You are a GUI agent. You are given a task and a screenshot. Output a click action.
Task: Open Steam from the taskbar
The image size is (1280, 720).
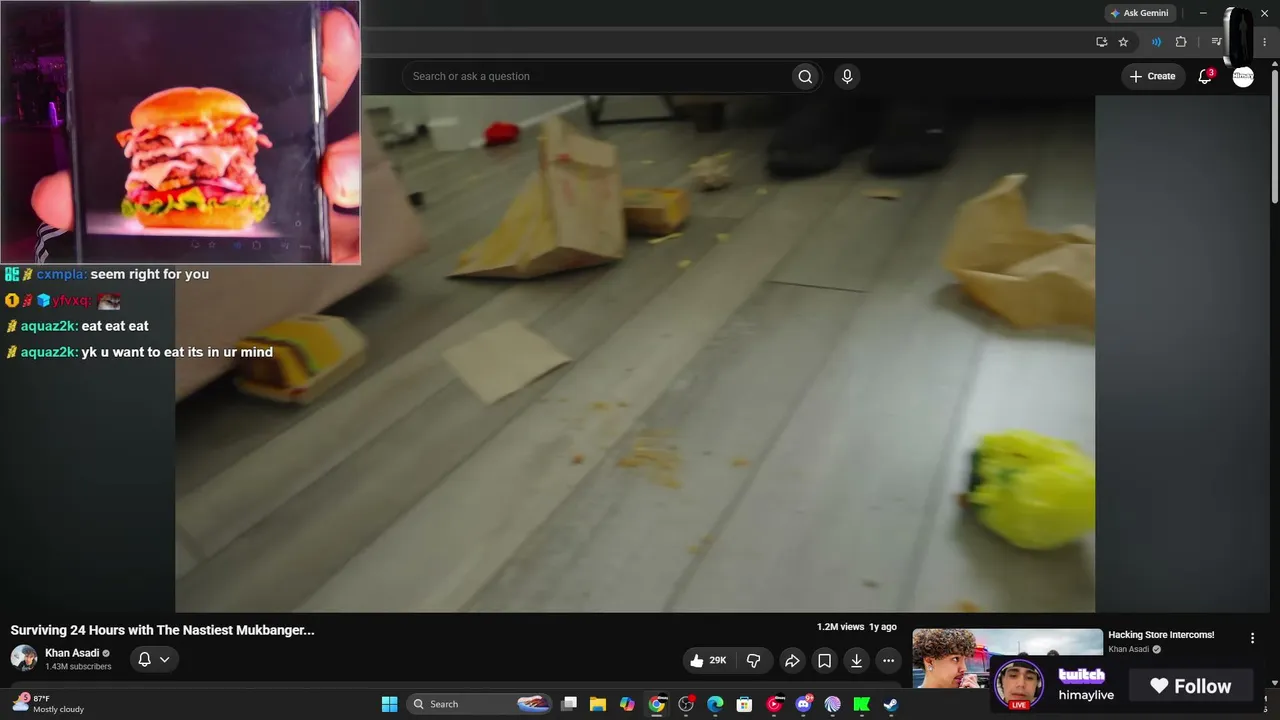click(x=890, y=704)
